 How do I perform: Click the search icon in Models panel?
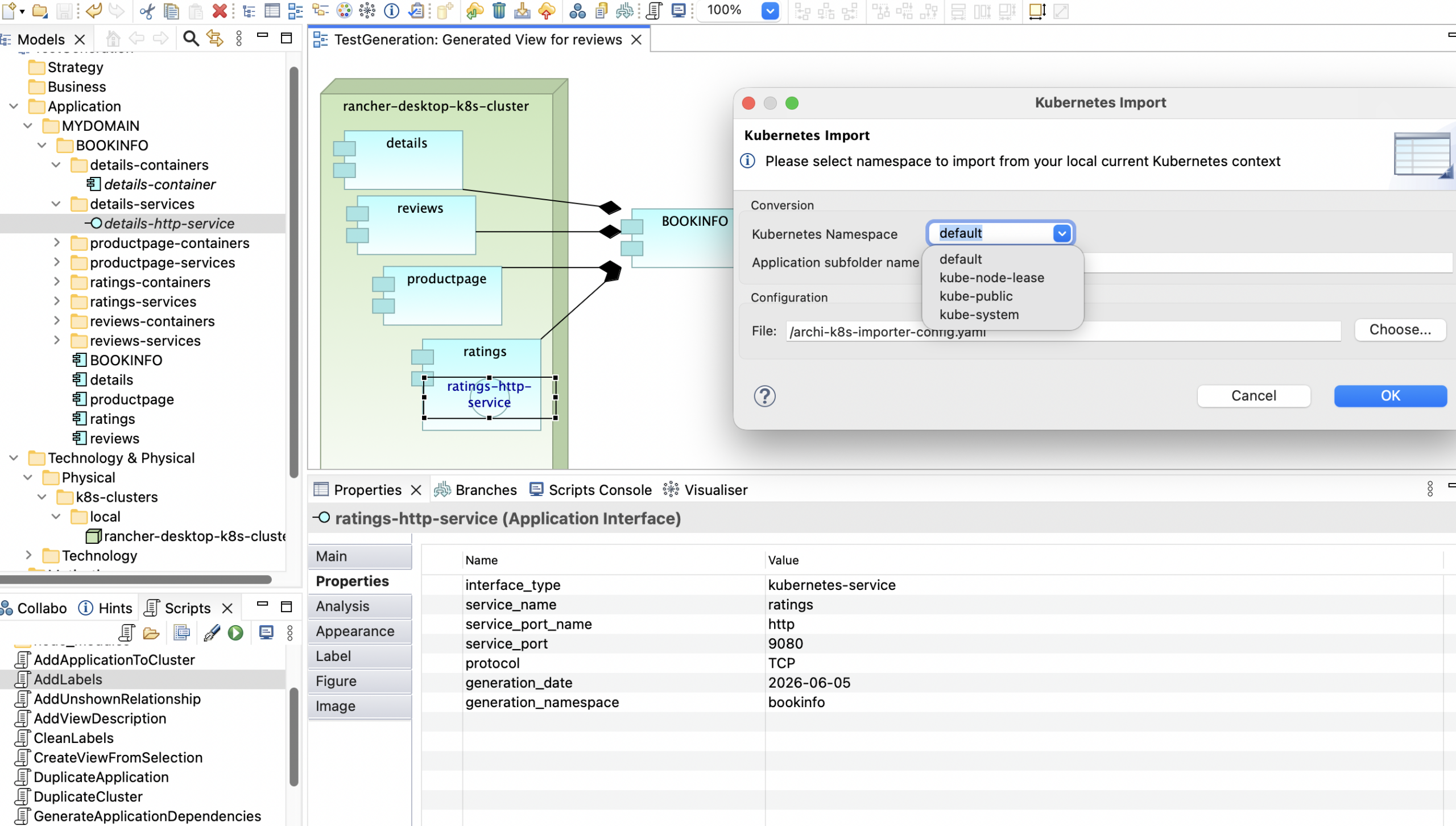point(191,39)
